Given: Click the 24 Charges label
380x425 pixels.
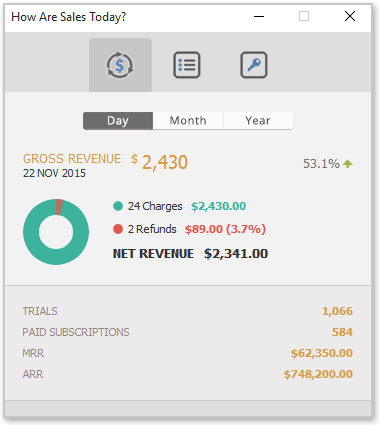Looking at the screenshot, I should coord(155,206).
